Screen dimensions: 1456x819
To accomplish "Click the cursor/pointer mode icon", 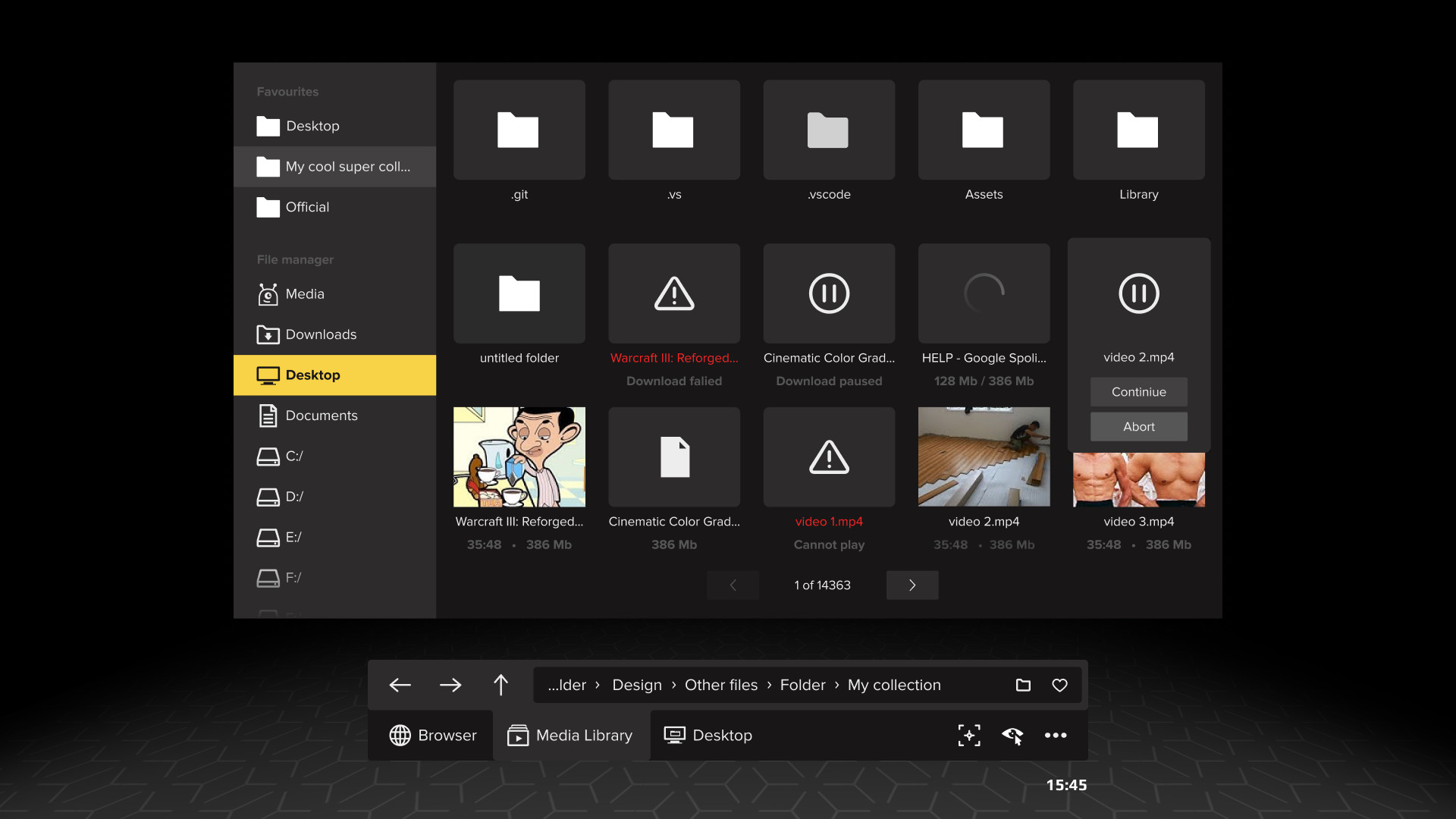I will pyautogui.click(x=1013, y=735).
